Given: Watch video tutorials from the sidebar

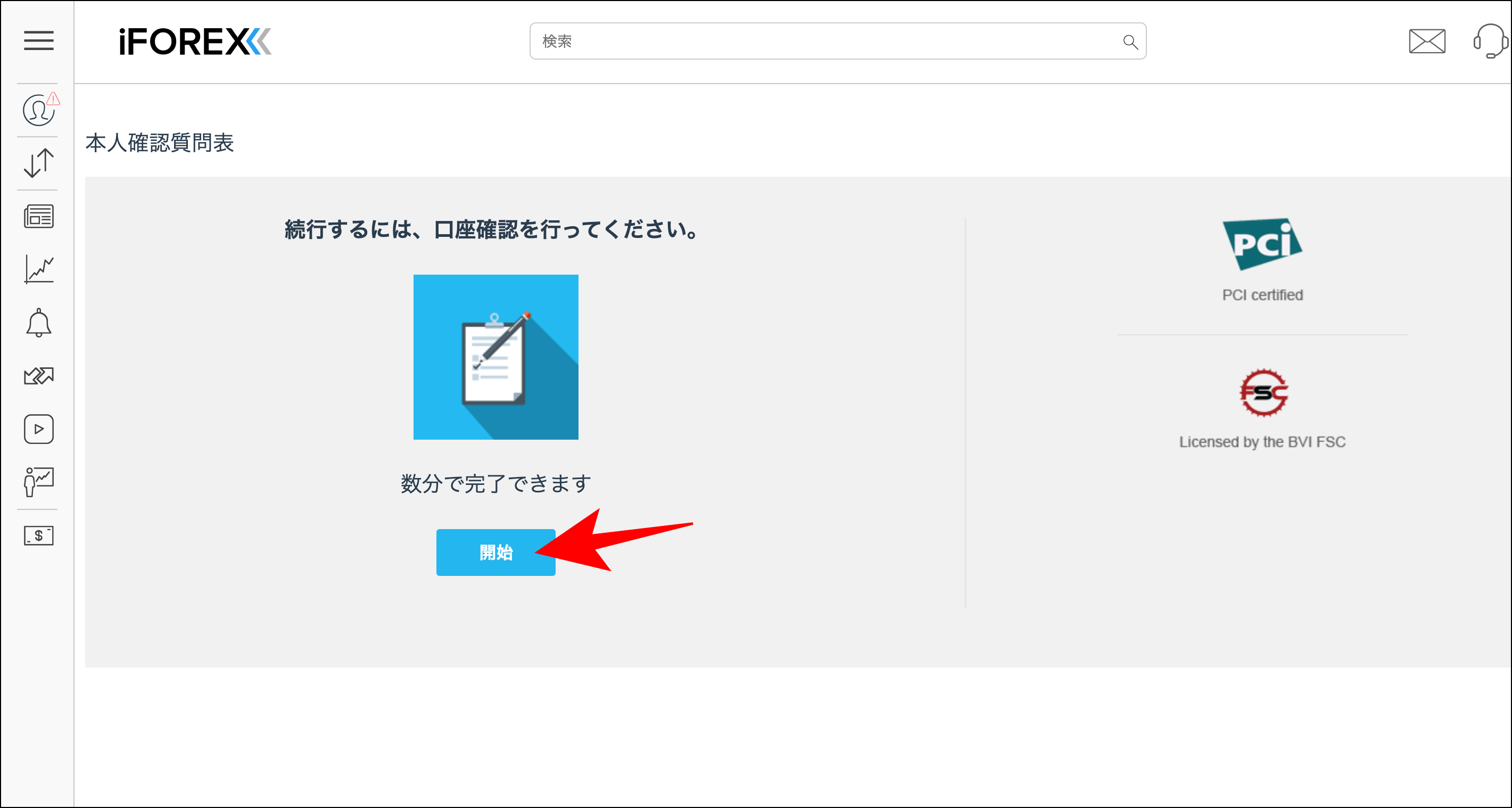Looking at the screenshot, I should [38, 429].
